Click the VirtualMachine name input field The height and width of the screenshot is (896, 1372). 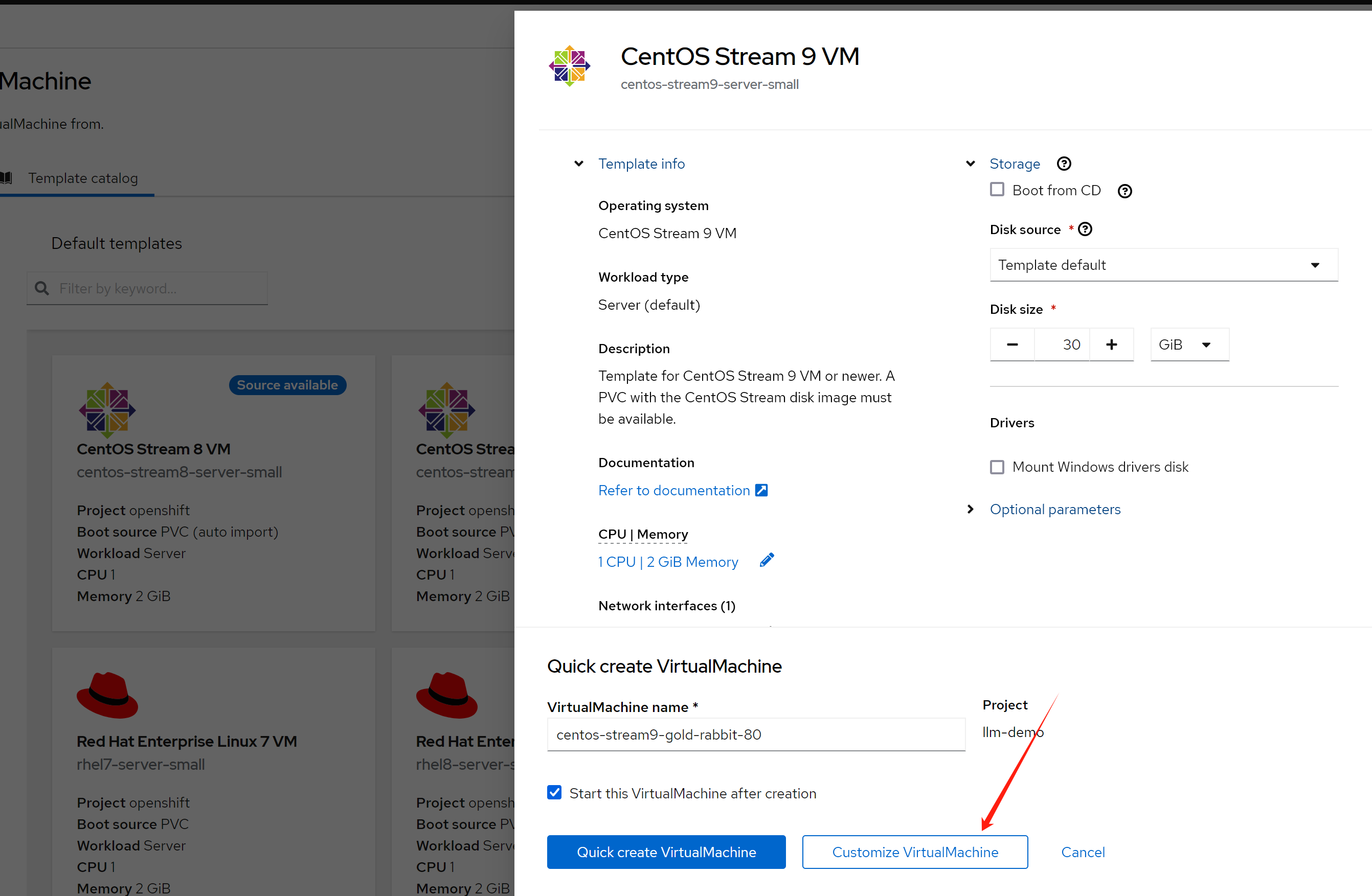755,734
